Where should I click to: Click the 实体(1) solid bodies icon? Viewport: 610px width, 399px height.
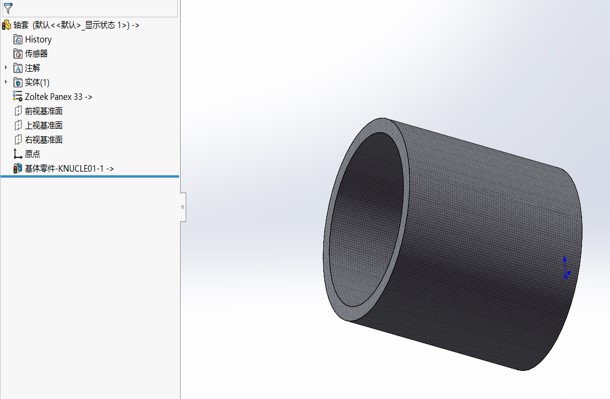(x=18, y=82)
